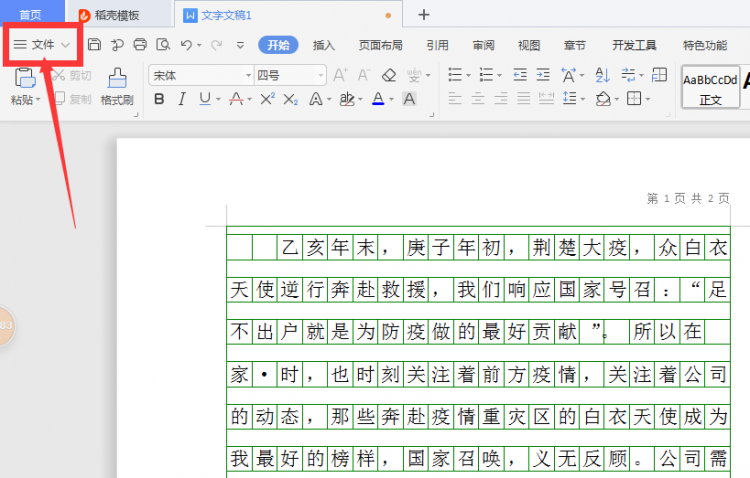
Task: Open the 引用 ribbon tab
Action: [438, 45]
